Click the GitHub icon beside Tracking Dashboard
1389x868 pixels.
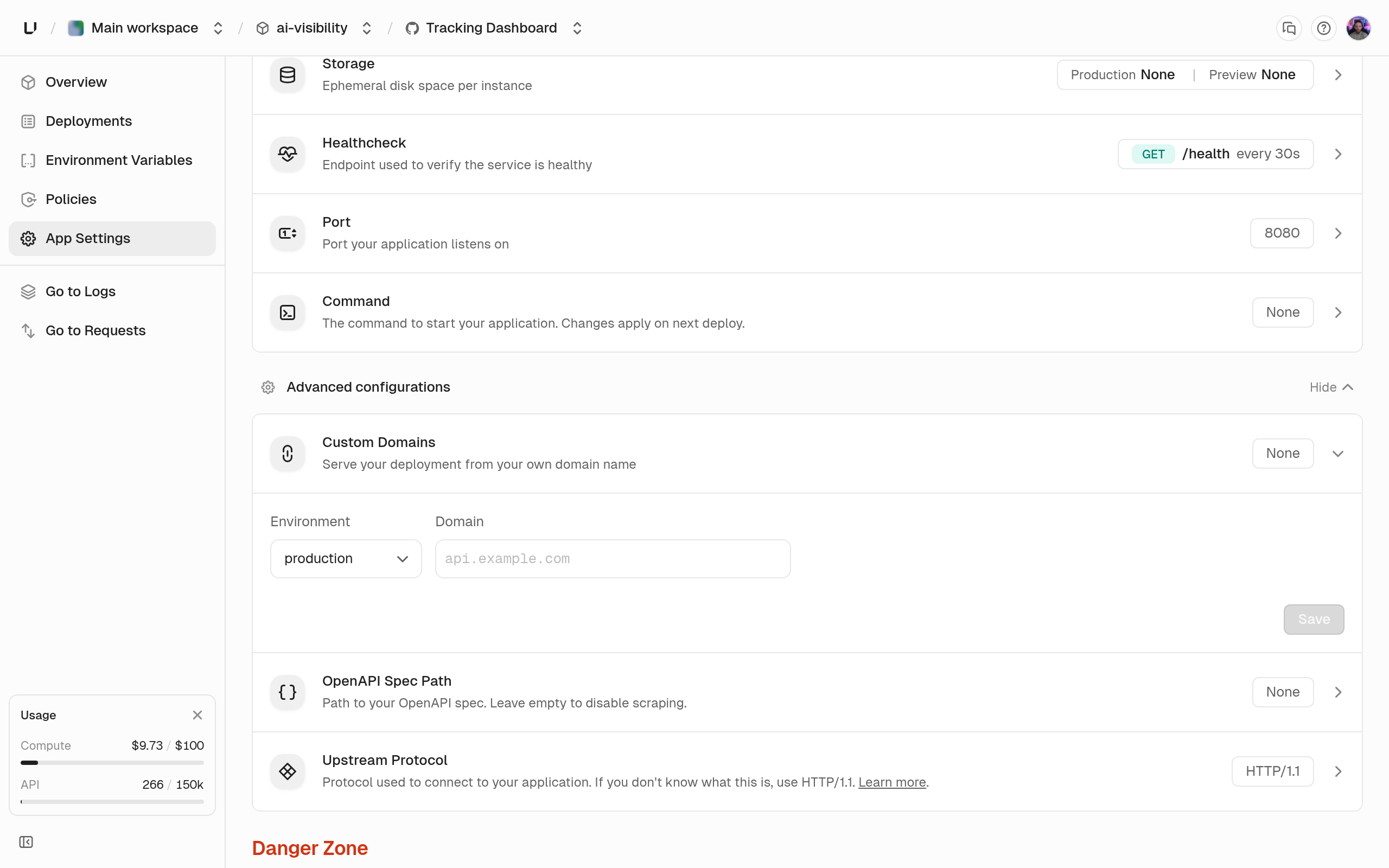click(x=411, y=28)
